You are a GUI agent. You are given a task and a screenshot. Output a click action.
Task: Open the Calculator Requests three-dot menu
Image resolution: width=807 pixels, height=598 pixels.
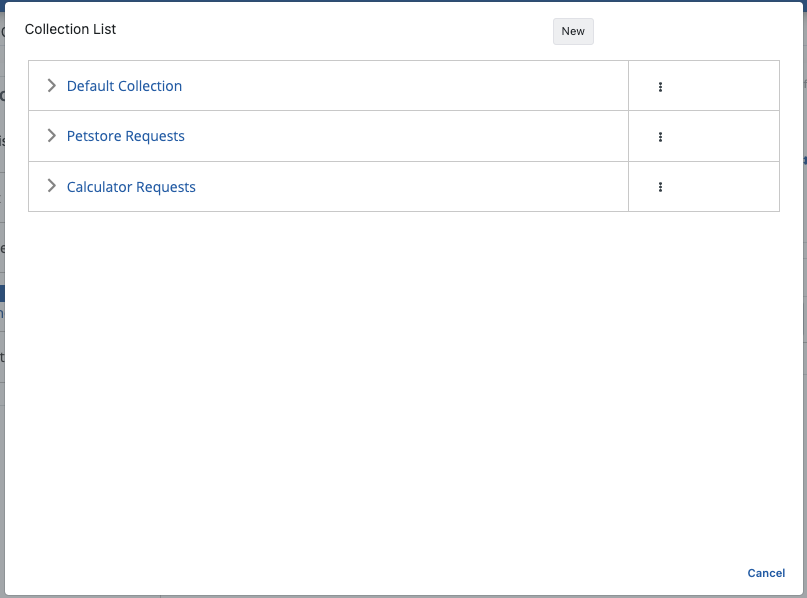[660, 187]
